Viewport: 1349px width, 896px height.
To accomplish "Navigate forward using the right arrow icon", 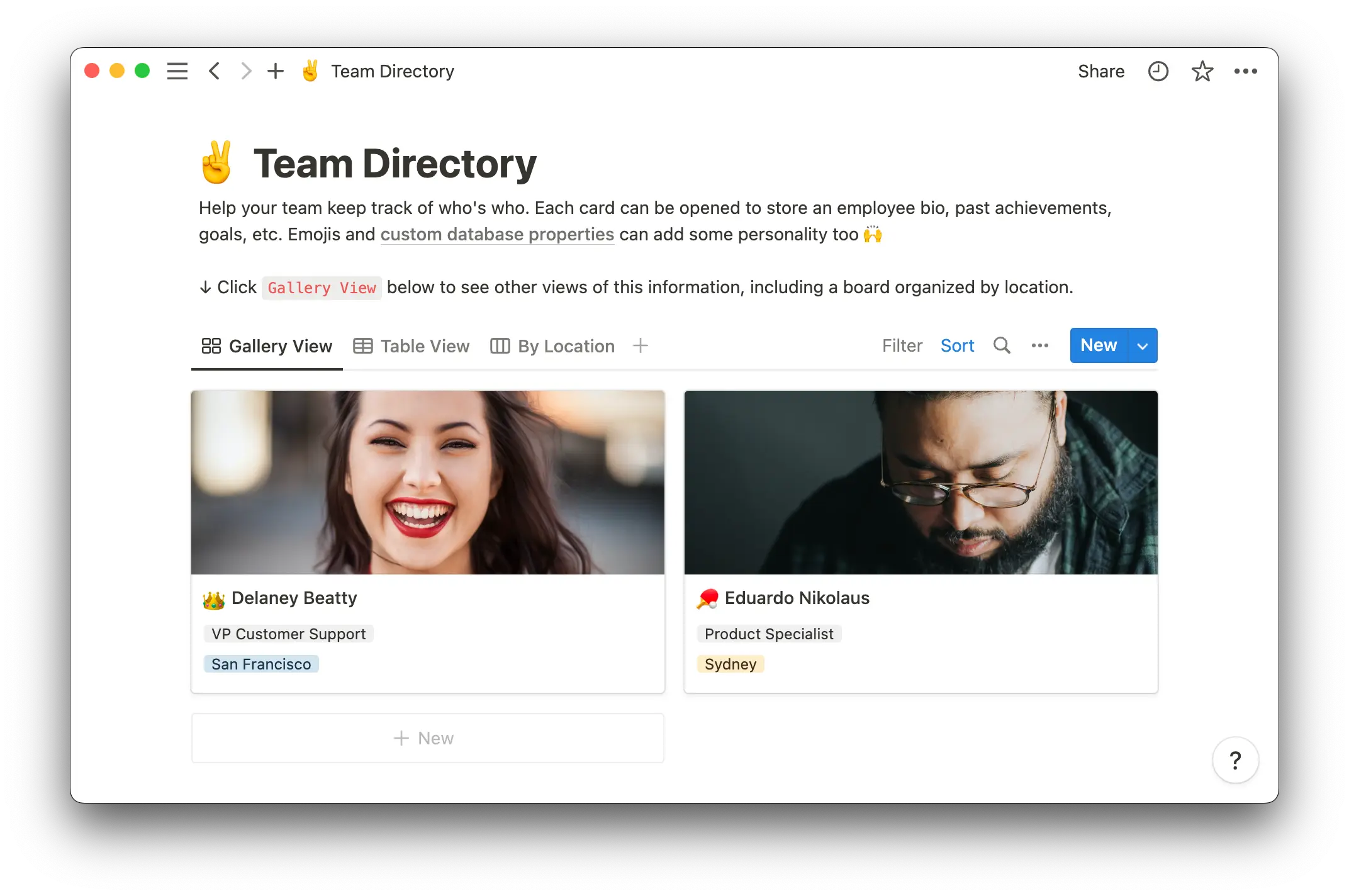I will 245,71.
